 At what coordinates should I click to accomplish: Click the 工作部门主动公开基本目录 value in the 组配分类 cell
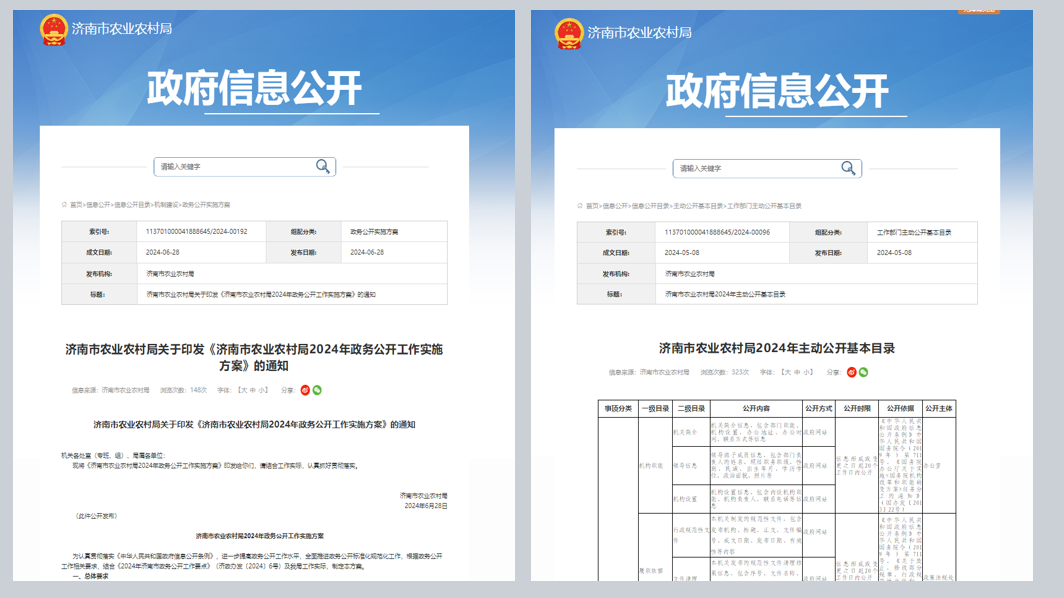[x=913, y=232]
